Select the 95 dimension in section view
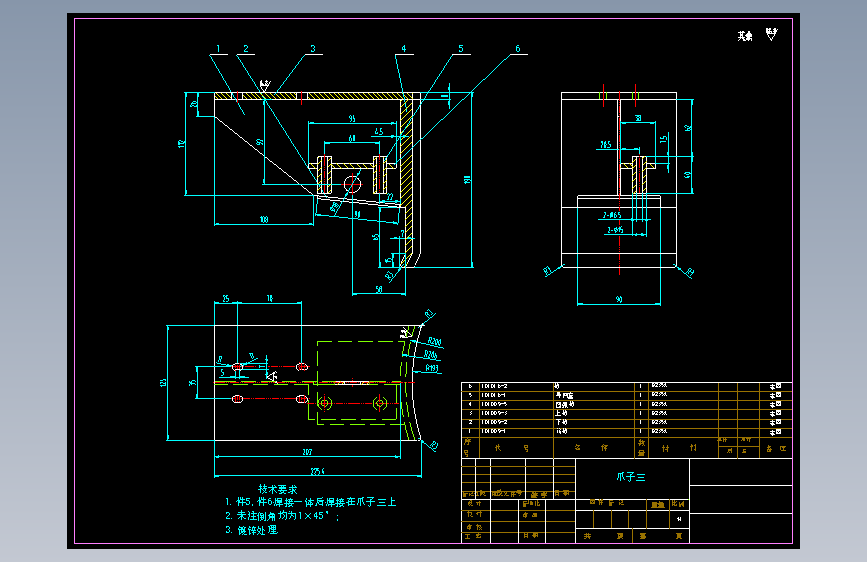 pyautogui.click(x=352, y=118)
